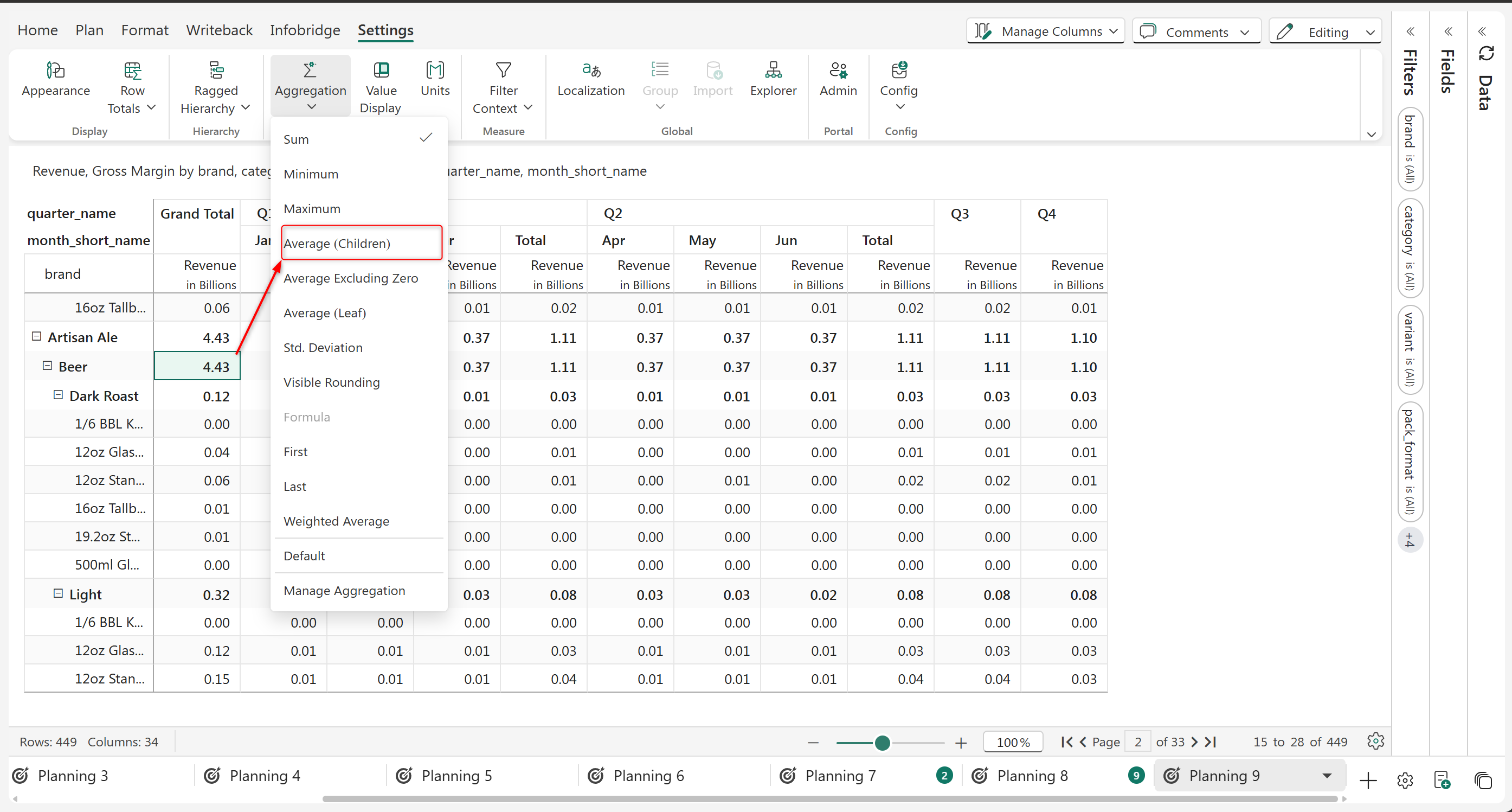Click the page number input field
The width and height of the screenshot is (1512, 812).
1137,742
